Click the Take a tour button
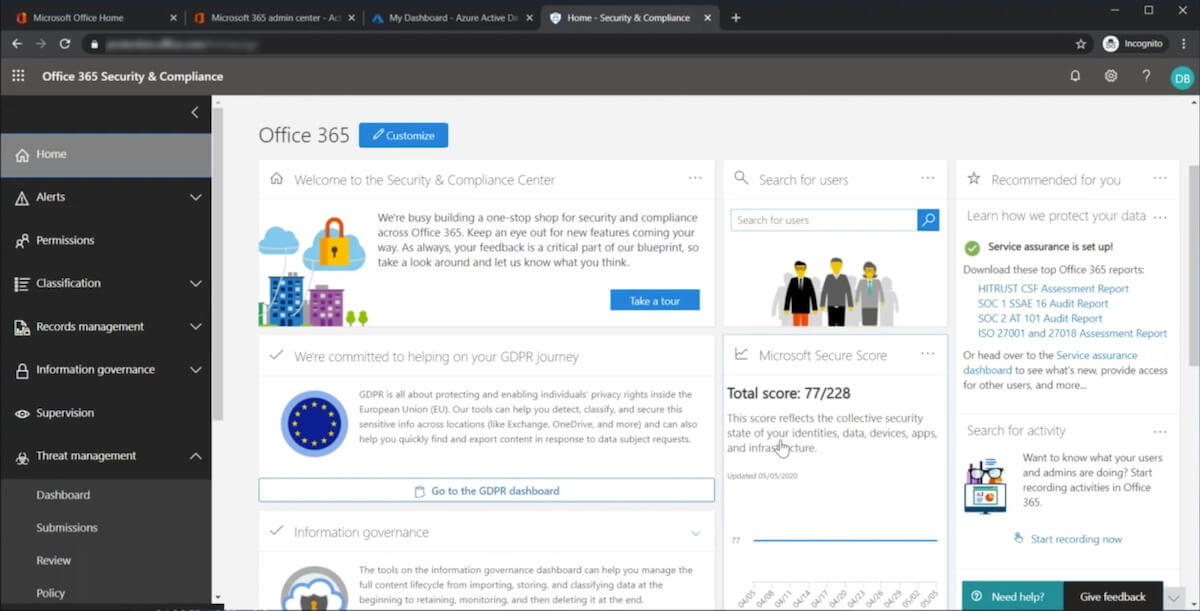 [655, 301]
